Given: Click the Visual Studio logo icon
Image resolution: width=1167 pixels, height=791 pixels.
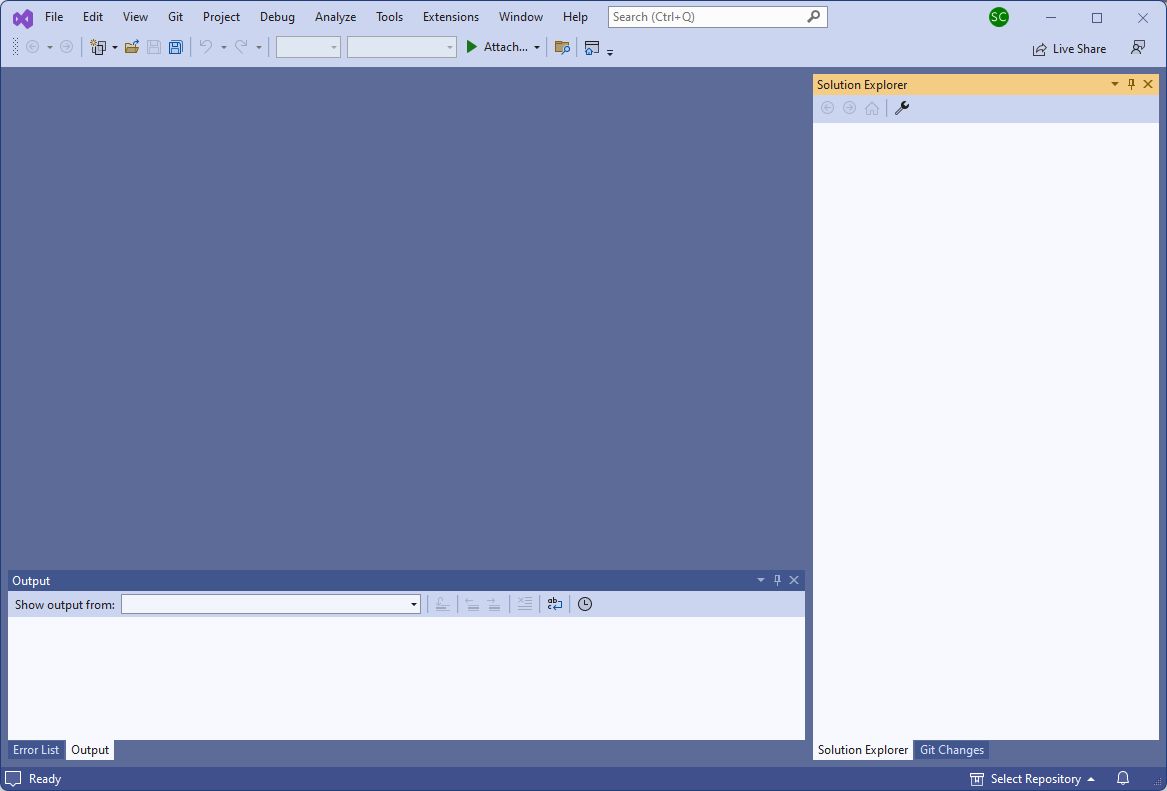Looking at the screenshot, I should (x=23, y=18).
